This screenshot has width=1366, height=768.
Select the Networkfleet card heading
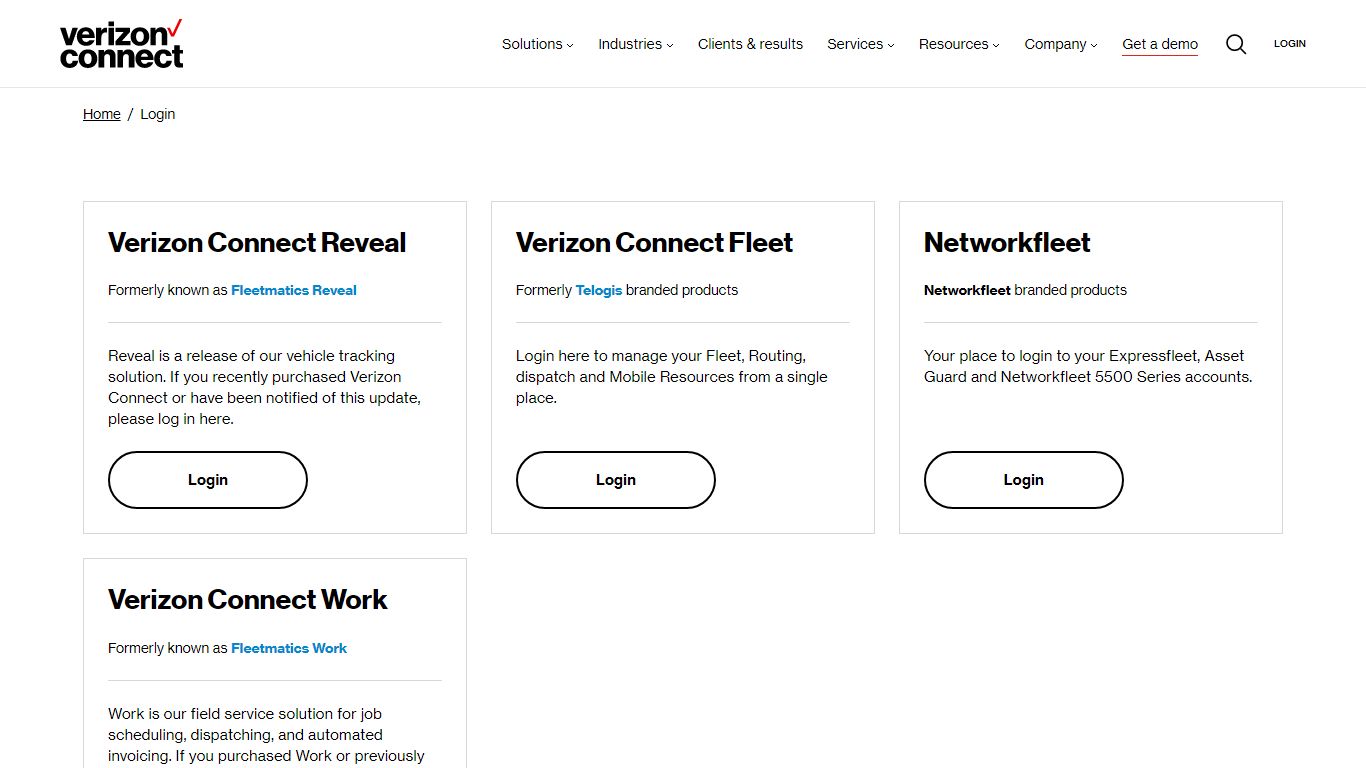point(1007,243)
